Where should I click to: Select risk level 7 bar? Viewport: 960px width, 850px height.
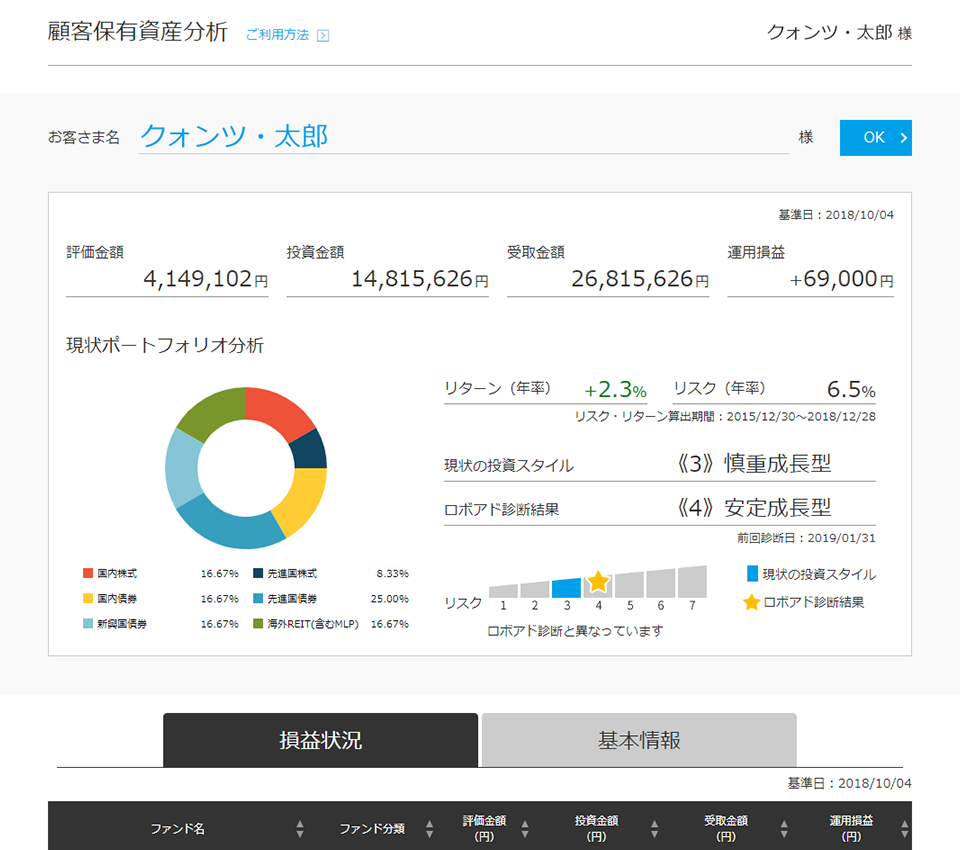point(692,582)
